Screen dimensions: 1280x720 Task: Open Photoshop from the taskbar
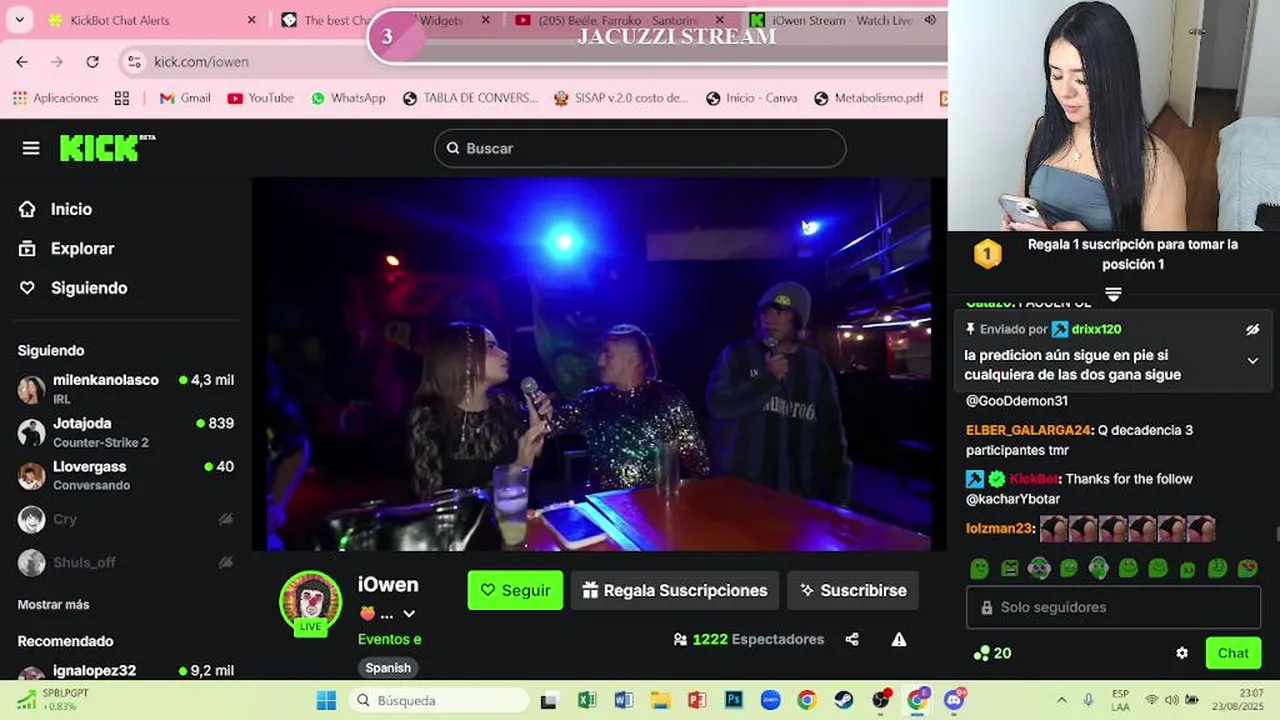tap(734, 700)
